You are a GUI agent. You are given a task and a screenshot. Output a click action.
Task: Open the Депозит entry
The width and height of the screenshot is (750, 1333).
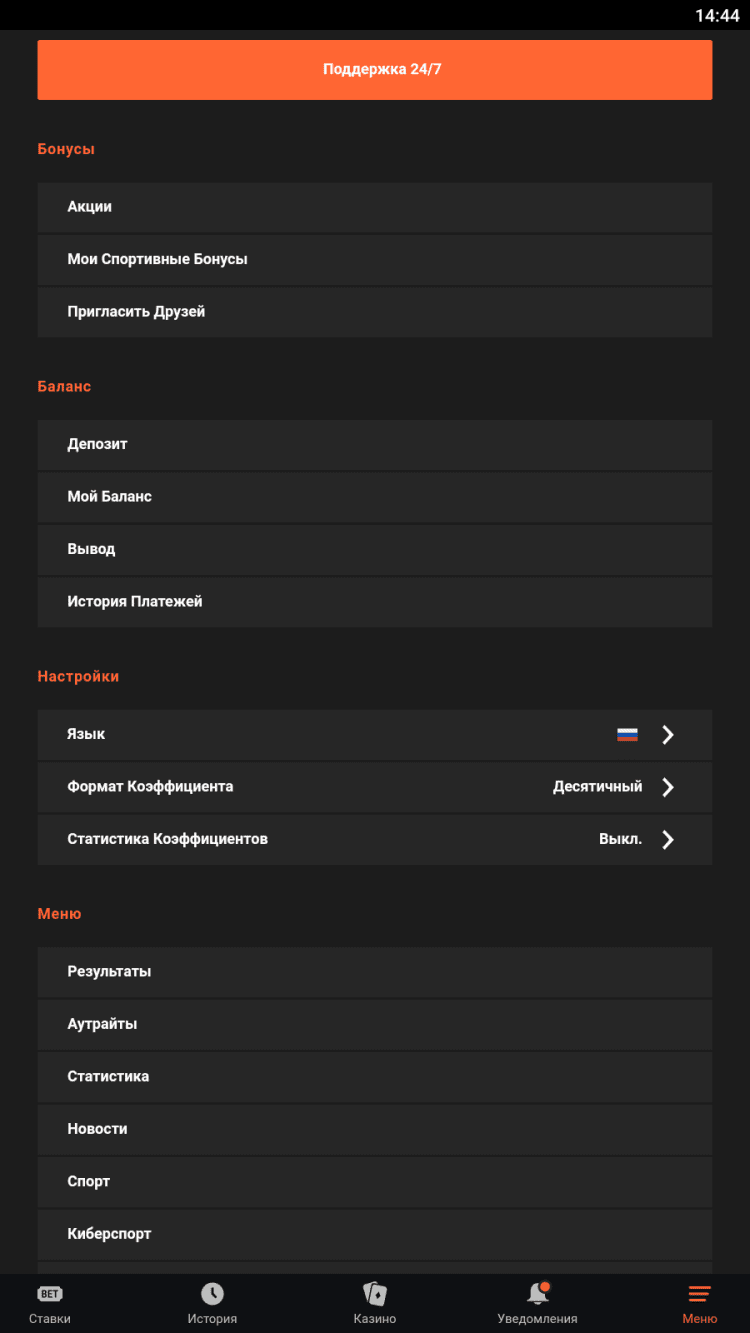[97, 444]
